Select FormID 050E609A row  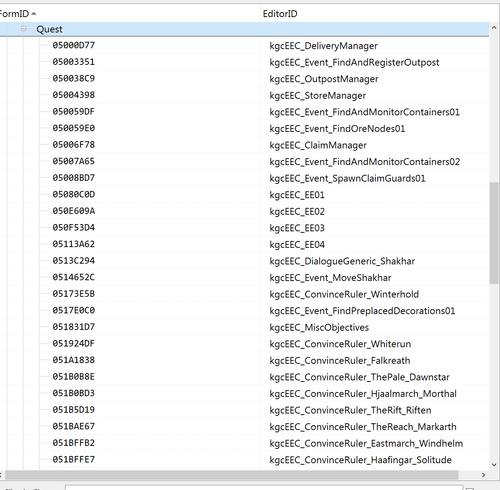pos(244,211)
